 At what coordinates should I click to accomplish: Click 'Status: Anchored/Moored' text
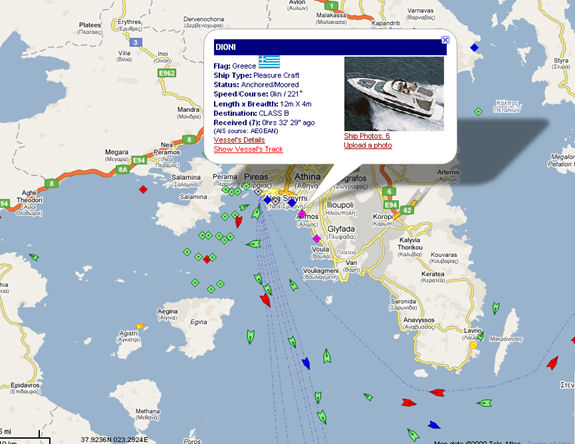(x=256, y=85)
